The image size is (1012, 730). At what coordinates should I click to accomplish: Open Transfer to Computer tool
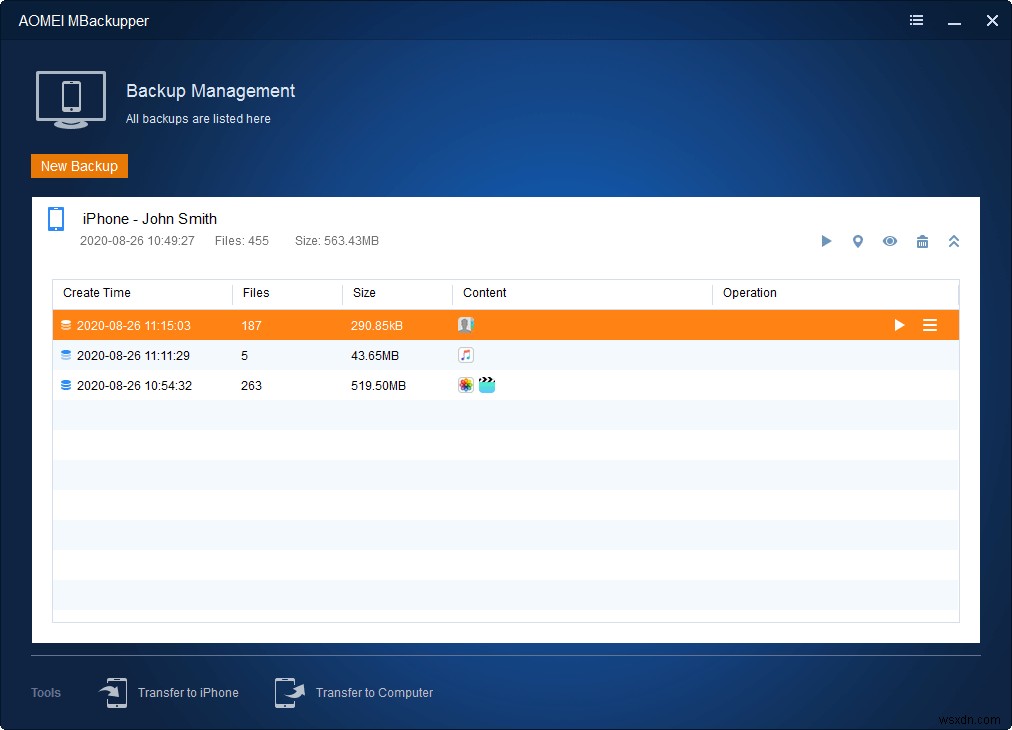pyautogui.click(x=354, y=693)
